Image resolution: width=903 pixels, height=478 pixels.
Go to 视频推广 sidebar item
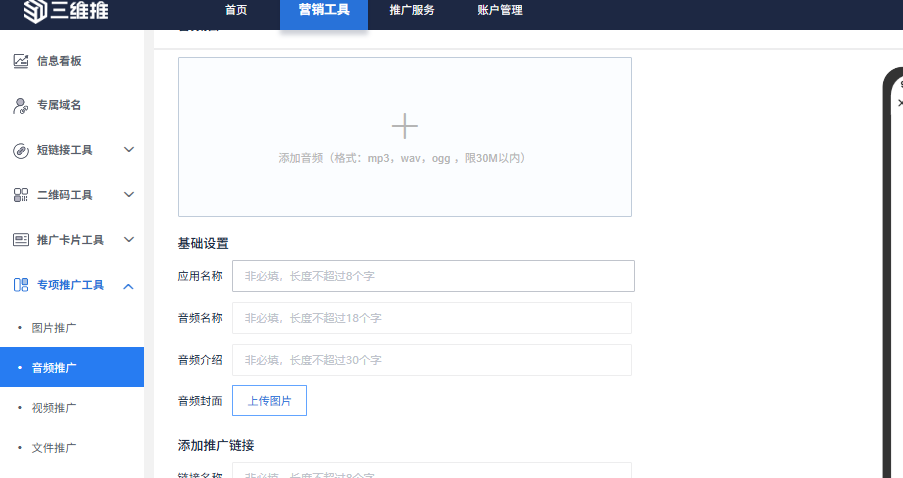point(54,408)
